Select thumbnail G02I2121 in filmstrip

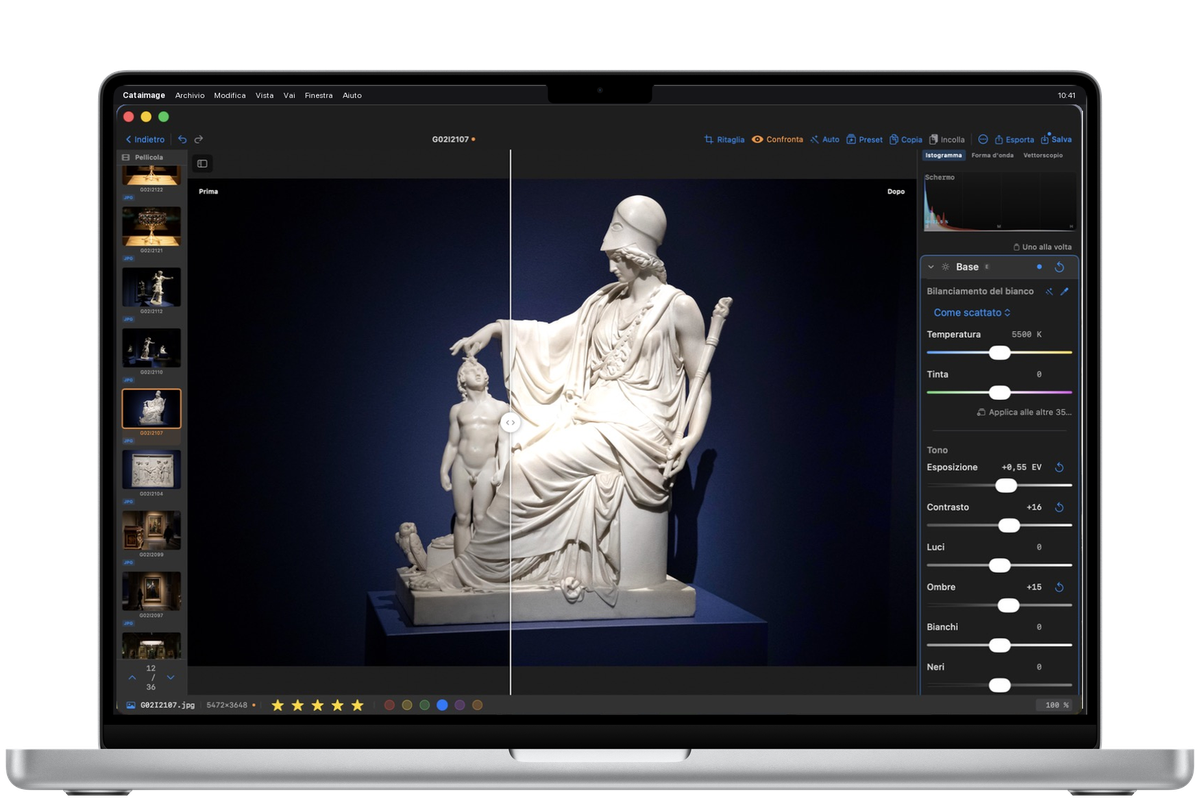tap(151, 226)
